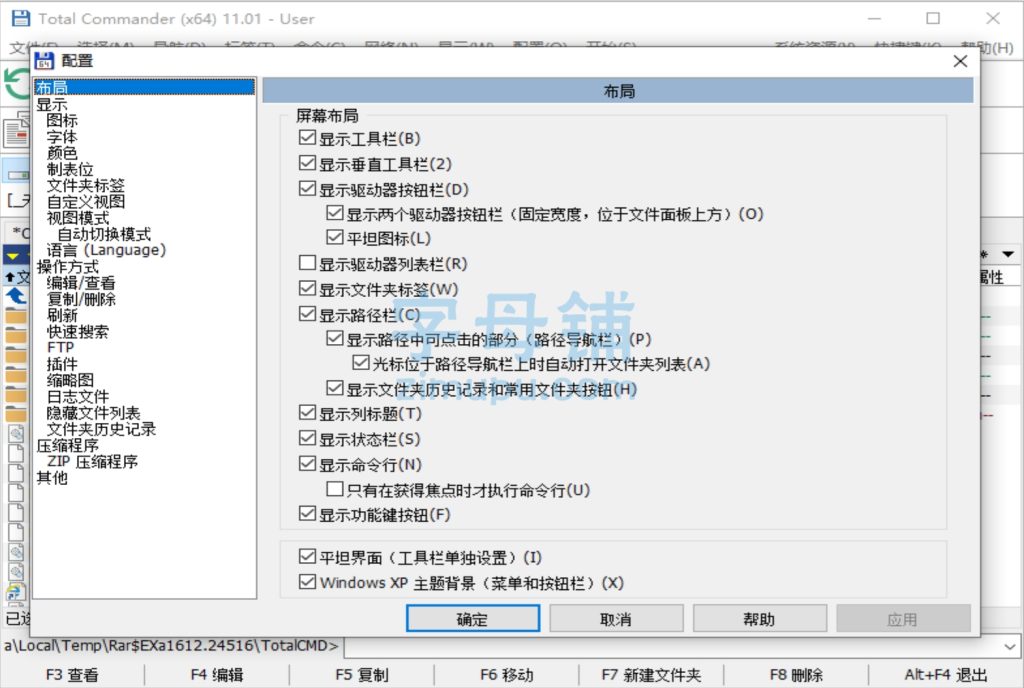Open 制表位 settings page
This screenshot has width=1024, height=688.
point(70,169)
